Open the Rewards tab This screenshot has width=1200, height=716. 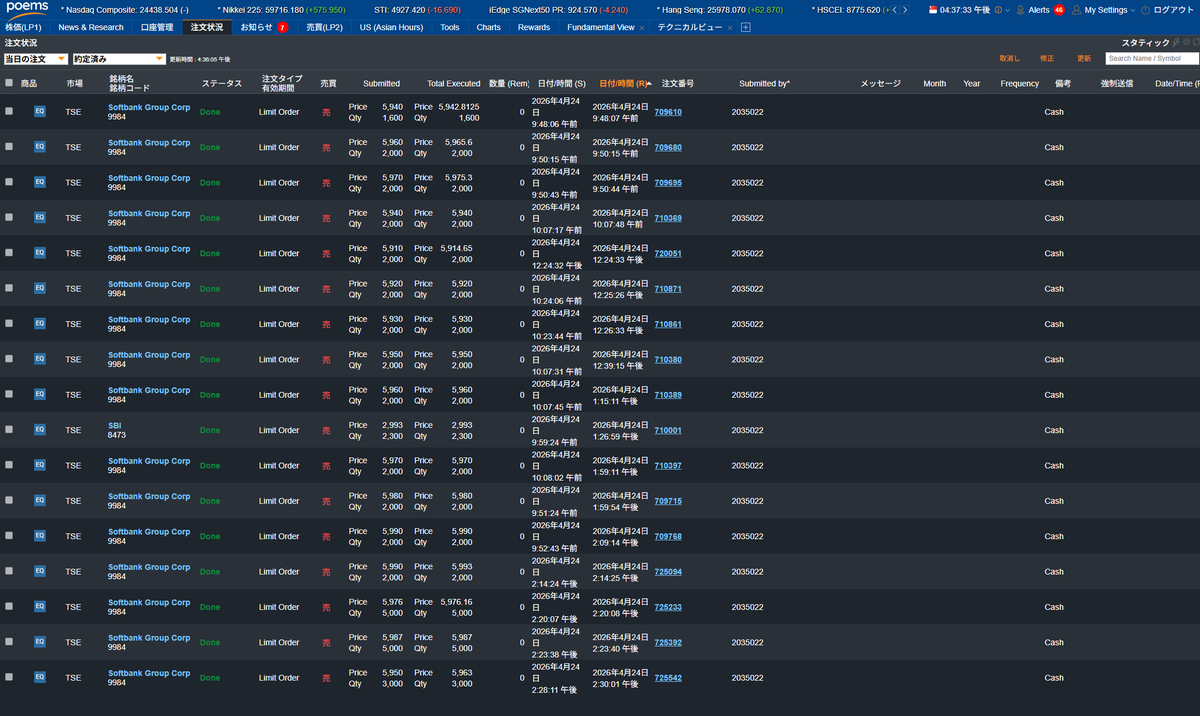534,27
